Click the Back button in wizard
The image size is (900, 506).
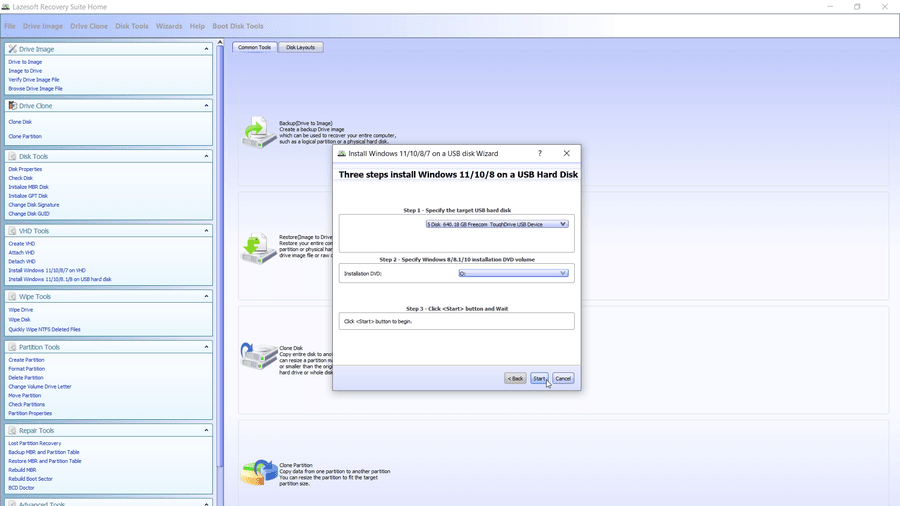[x=515, y=379]
